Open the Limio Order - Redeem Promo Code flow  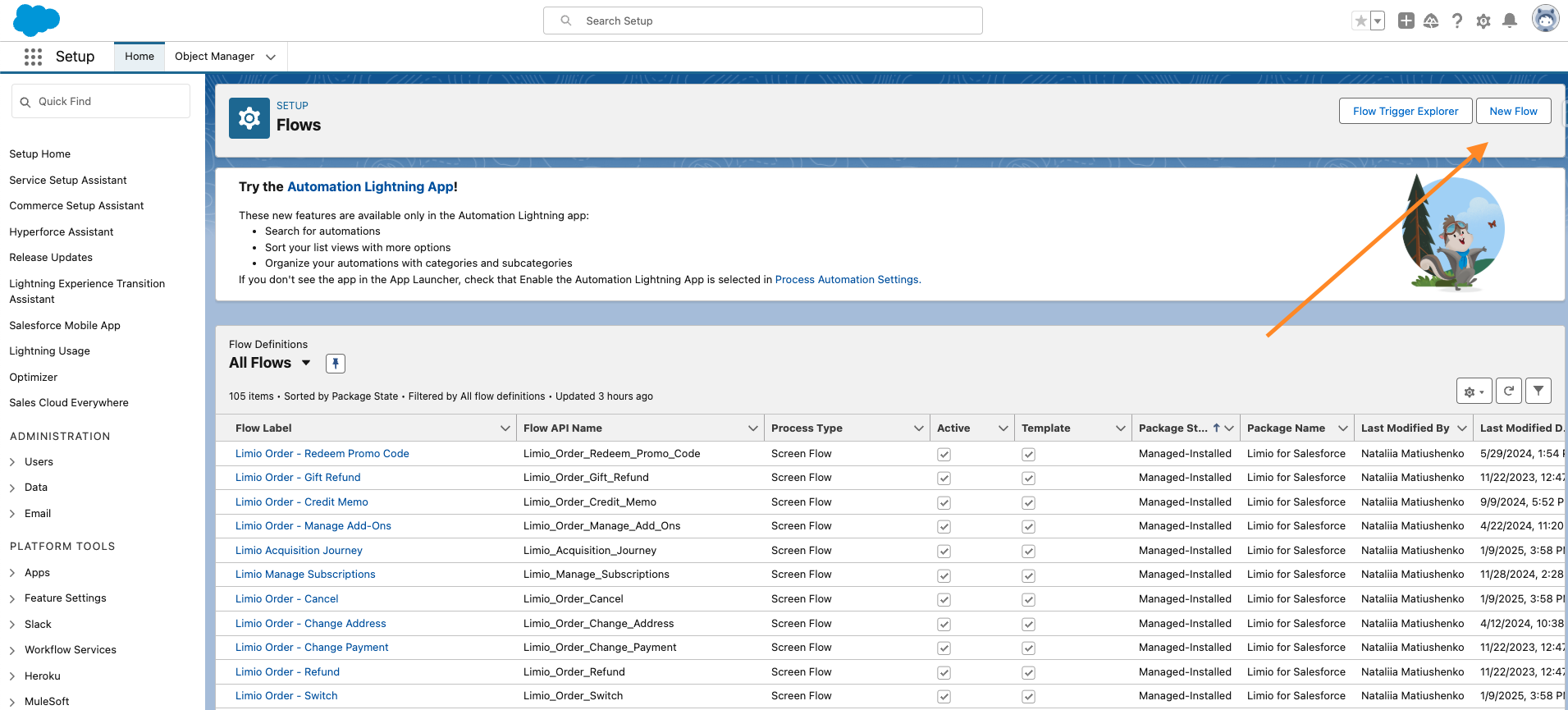[x=322, y=454]
